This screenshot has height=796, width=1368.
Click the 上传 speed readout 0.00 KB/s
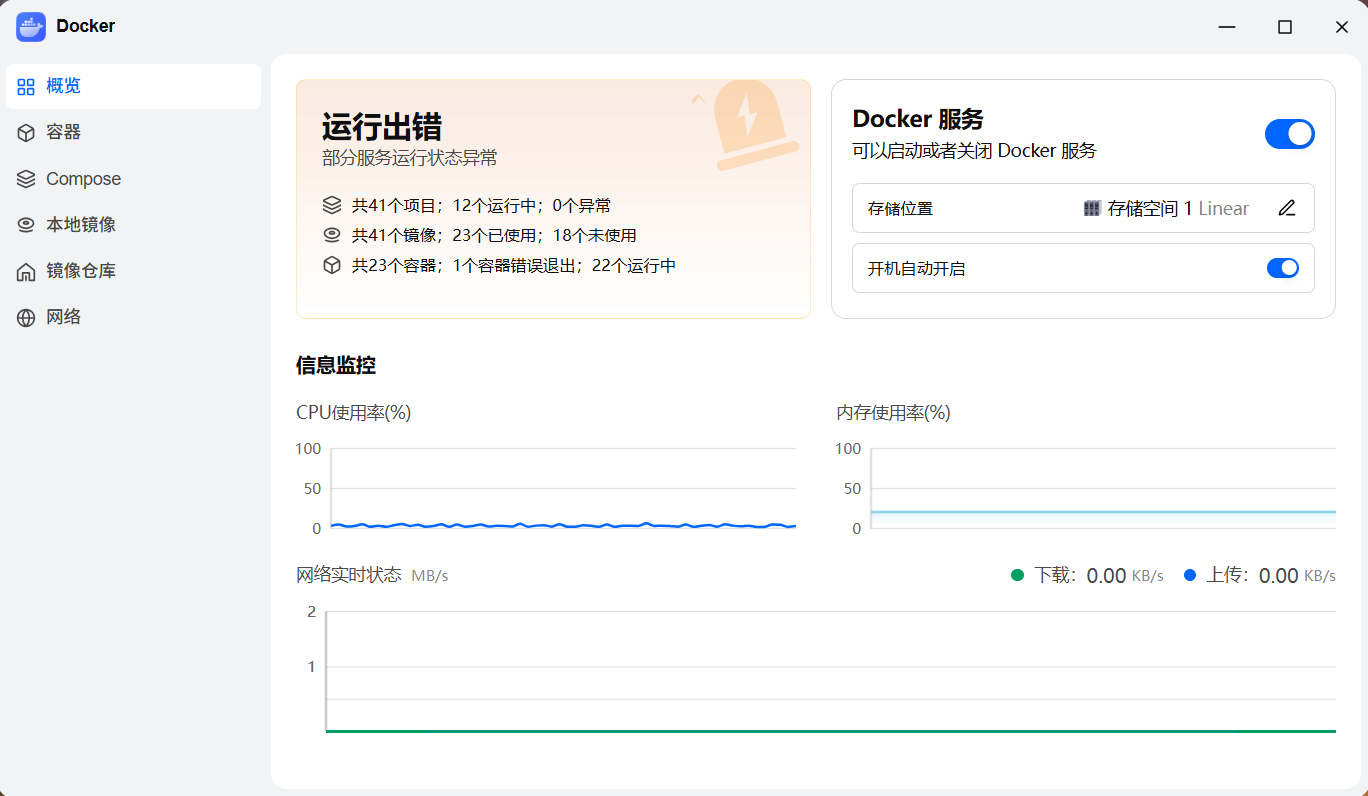pos(1297,576)
